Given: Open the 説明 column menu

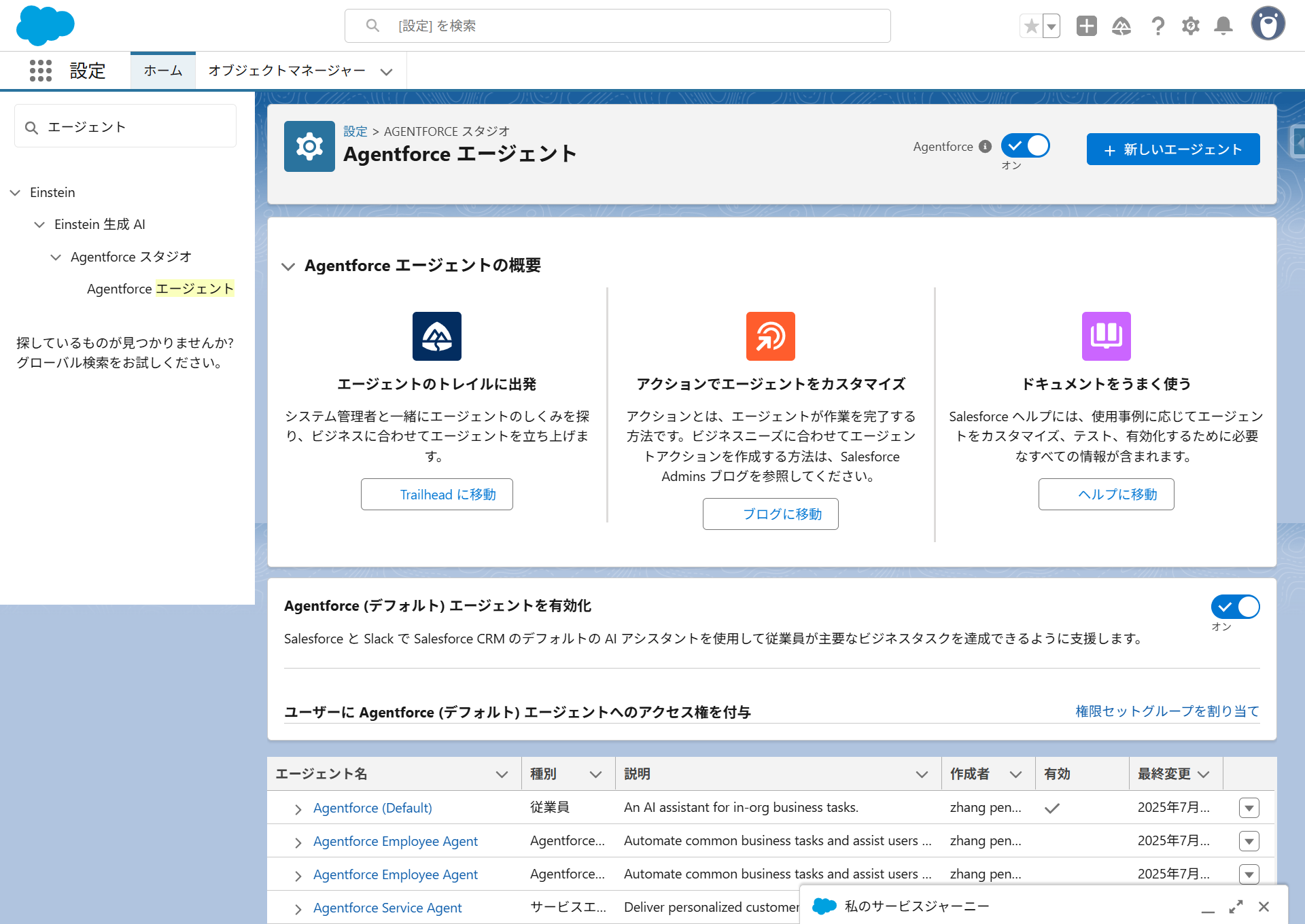Looking at the screenshot, I should tap(922, 775).
